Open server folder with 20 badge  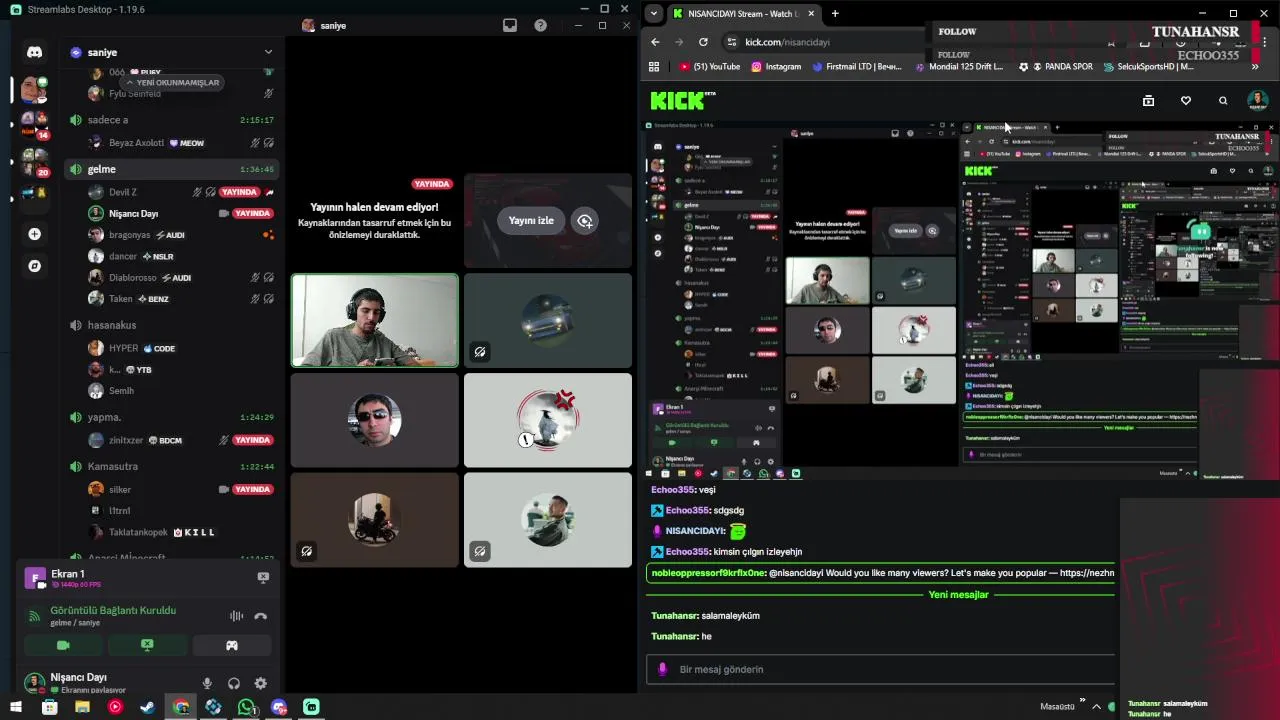click(x=34, y=161)
